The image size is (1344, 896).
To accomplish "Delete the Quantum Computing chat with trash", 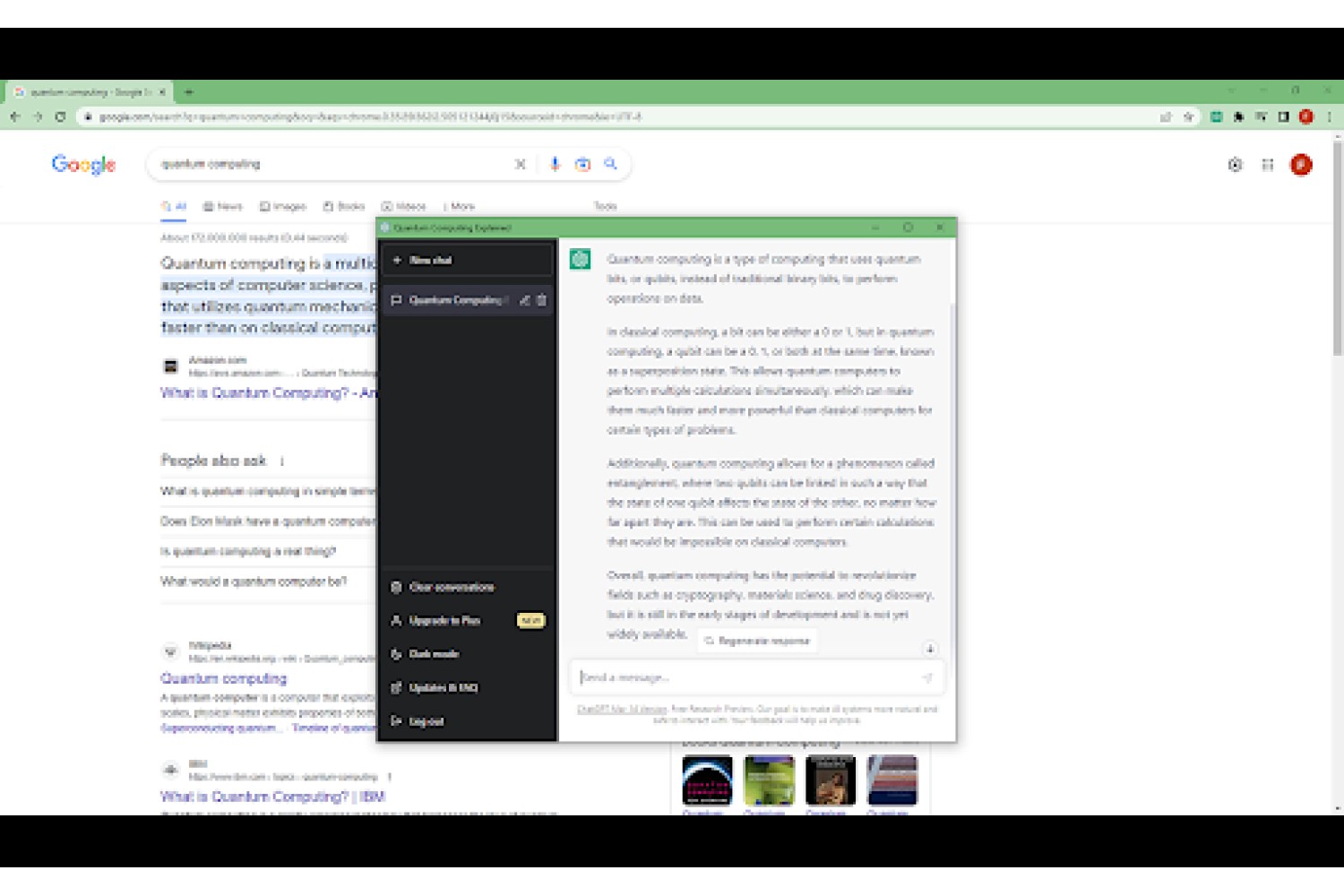I will 541,300.
